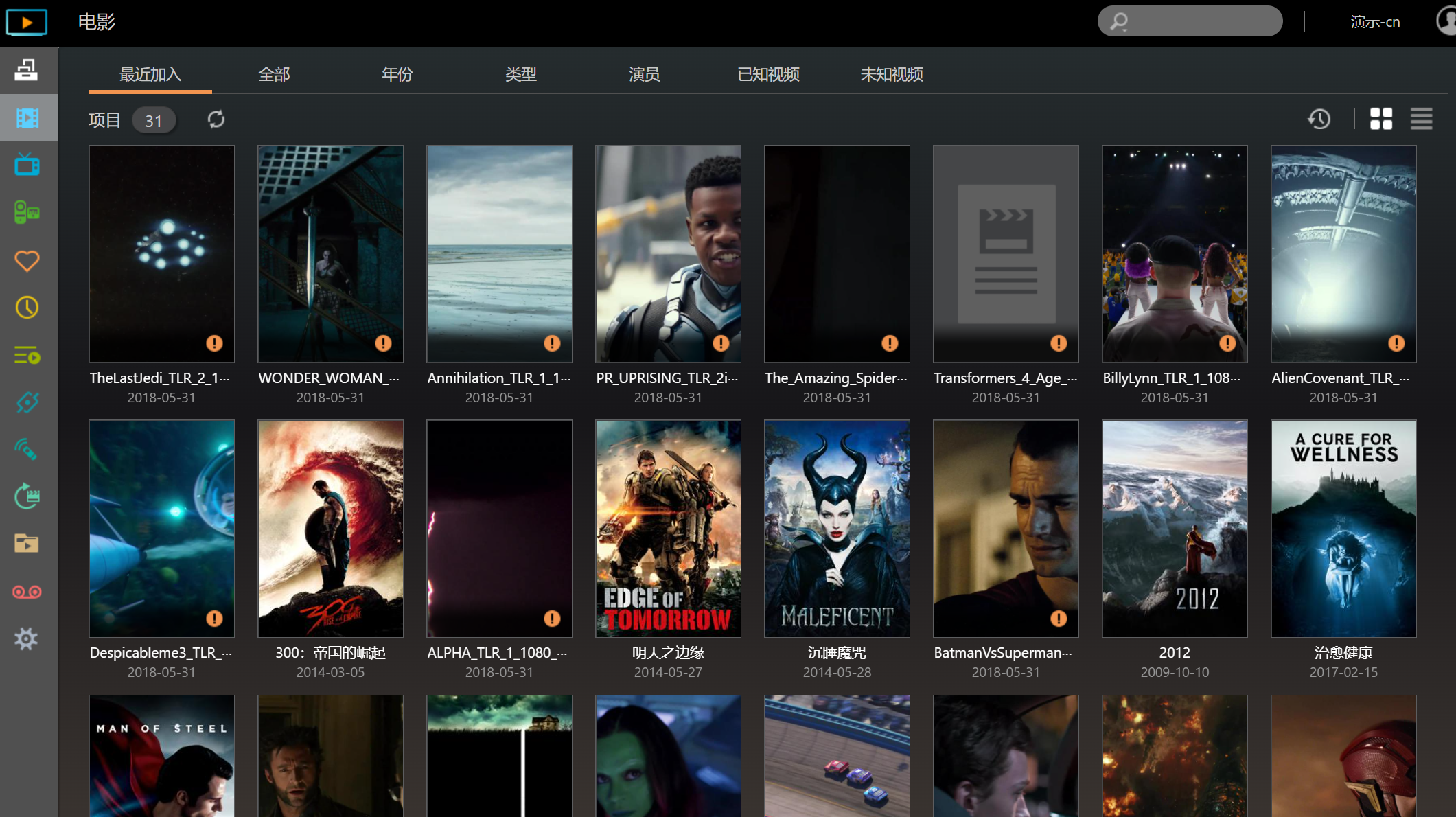Open the AlienCovenant poster thumbnail
The height and width of the screenshot is (817, 1456).
[x=1343, y=253]
